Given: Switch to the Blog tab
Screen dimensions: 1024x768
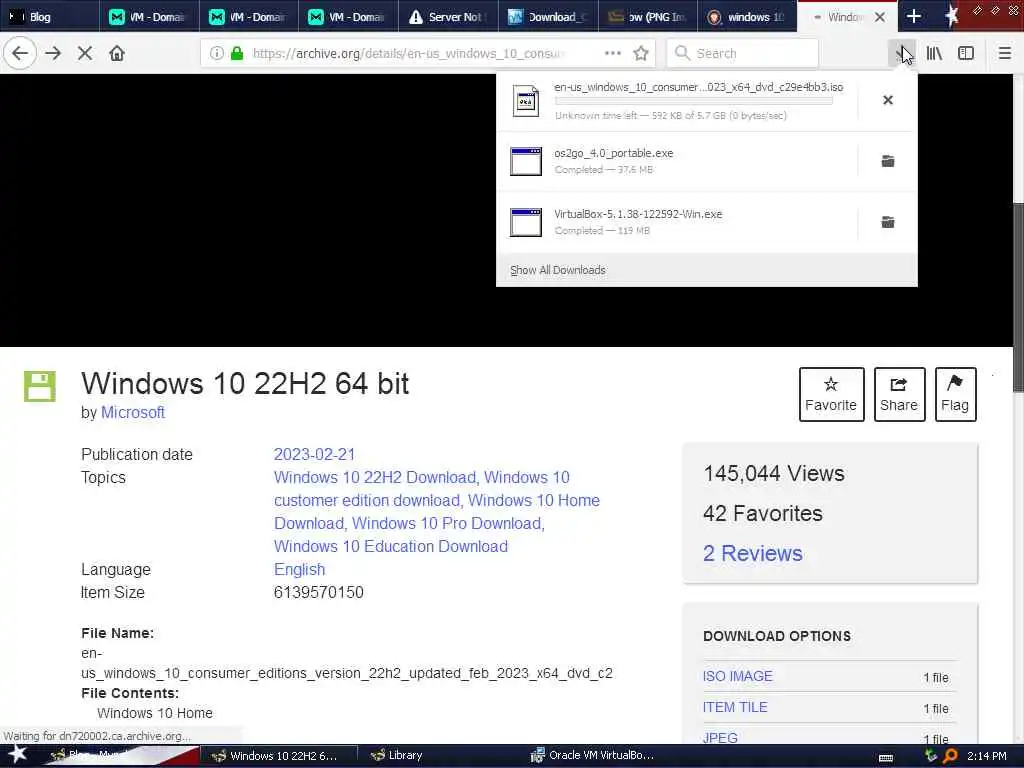Looking at the screenshot, I should tap(50, 17).
